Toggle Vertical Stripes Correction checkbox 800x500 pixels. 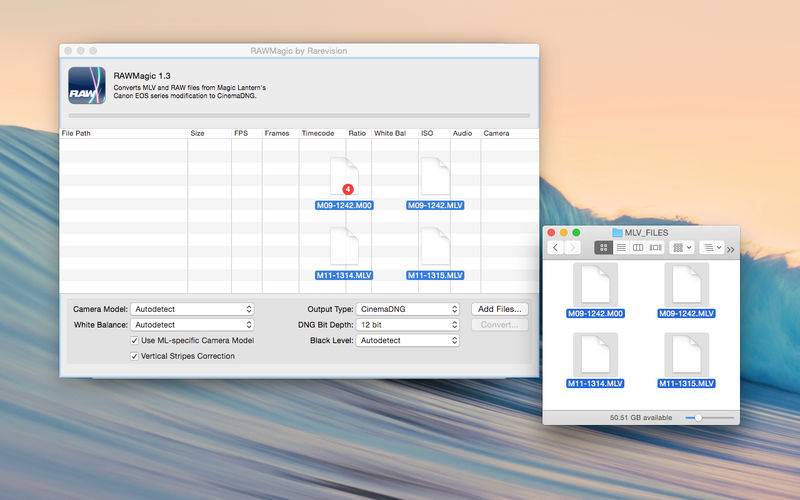(134, 356)
